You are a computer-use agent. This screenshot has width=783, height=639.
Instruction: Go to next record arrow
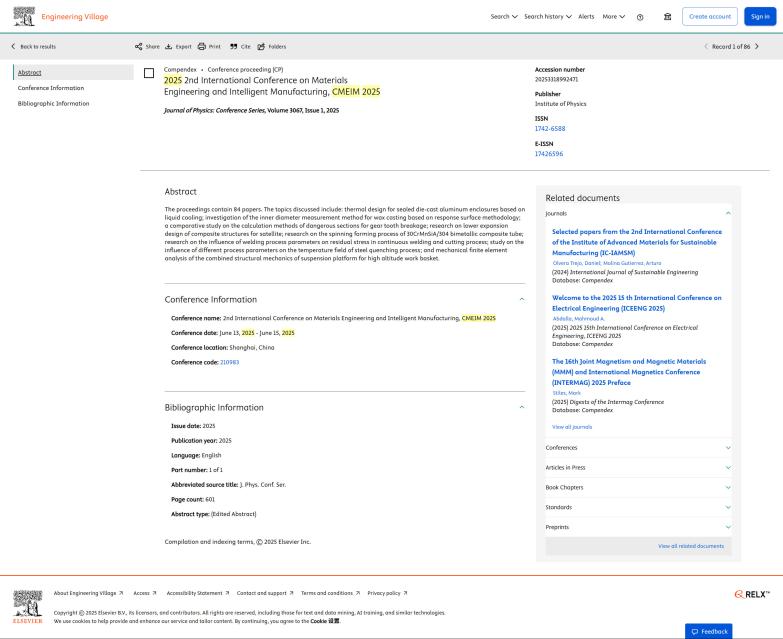click(757, 46)
